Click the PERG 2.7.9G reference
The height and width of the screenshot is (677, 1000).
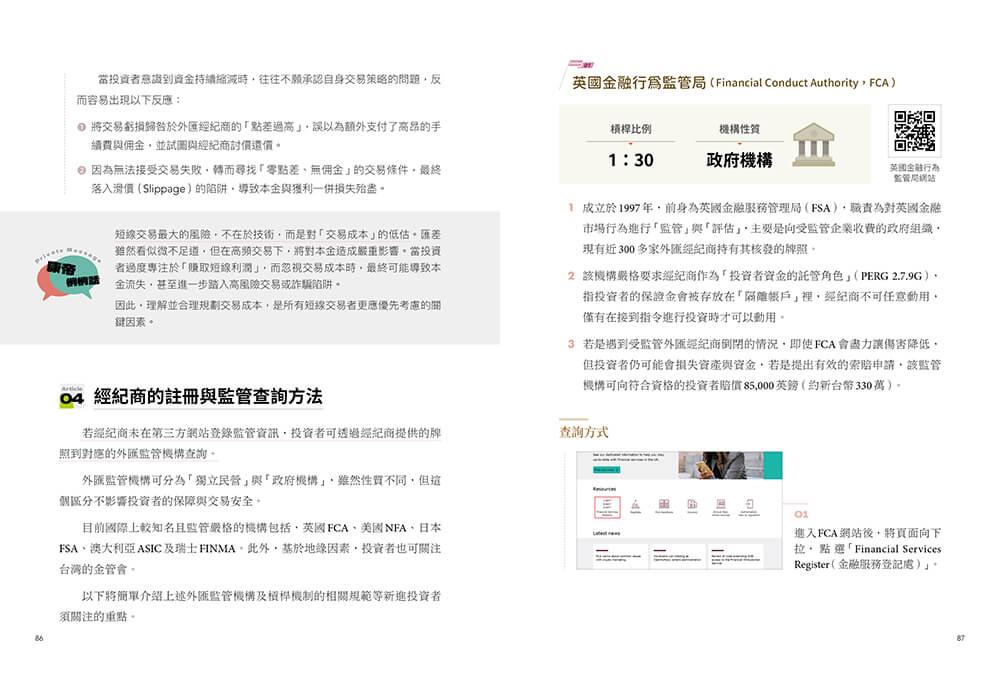pos(891,276)
